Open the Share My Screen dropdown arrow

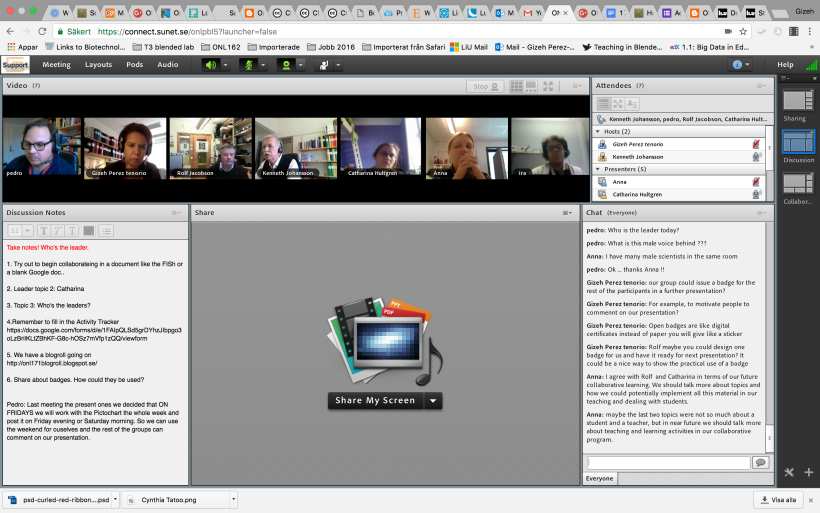click(x=433, y=401)
